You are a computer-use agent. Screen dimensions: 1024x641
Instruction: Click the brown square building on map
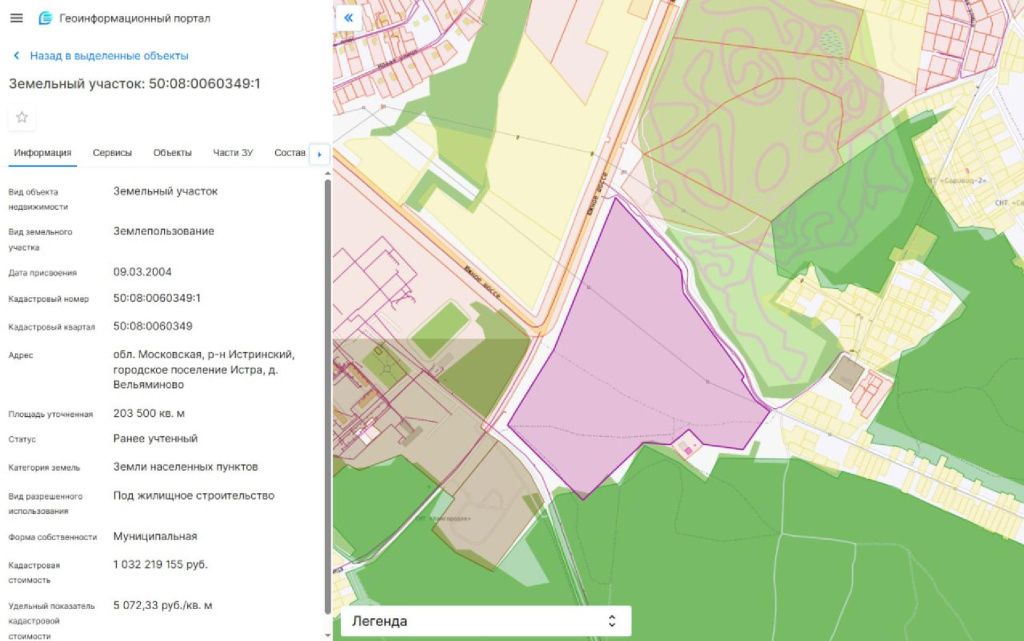pyautogui.click(x=846, y=374)
